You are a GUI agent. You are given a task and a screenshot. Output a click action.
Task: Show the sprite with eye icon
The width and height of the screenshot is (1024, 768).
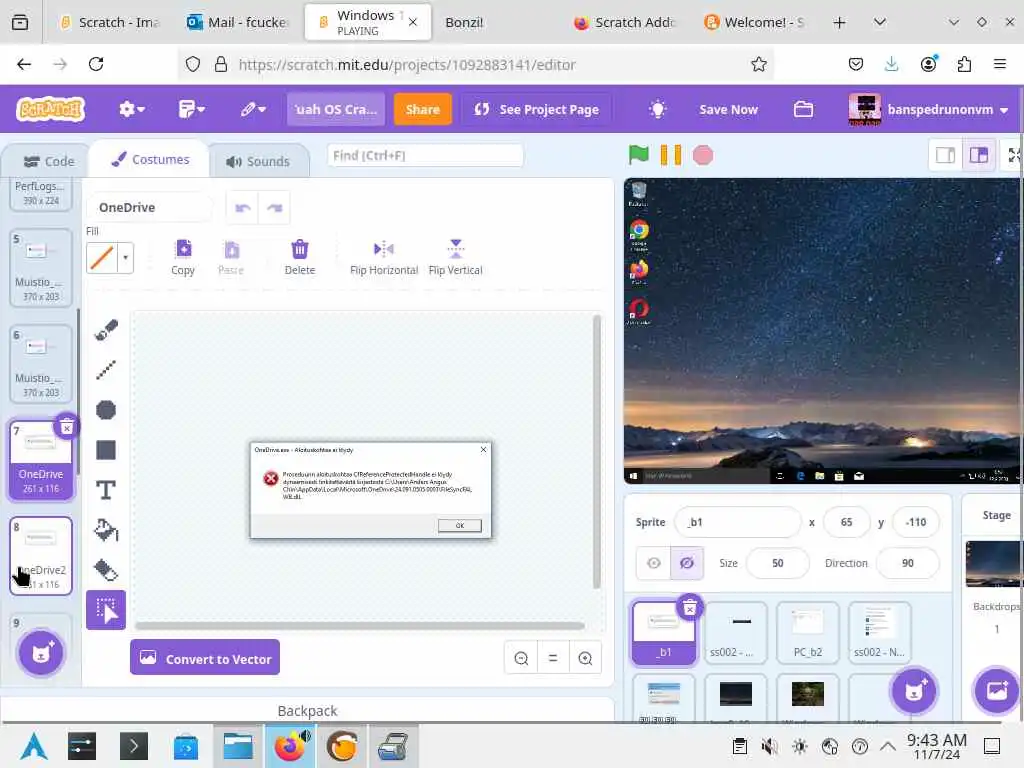(654, 563)
